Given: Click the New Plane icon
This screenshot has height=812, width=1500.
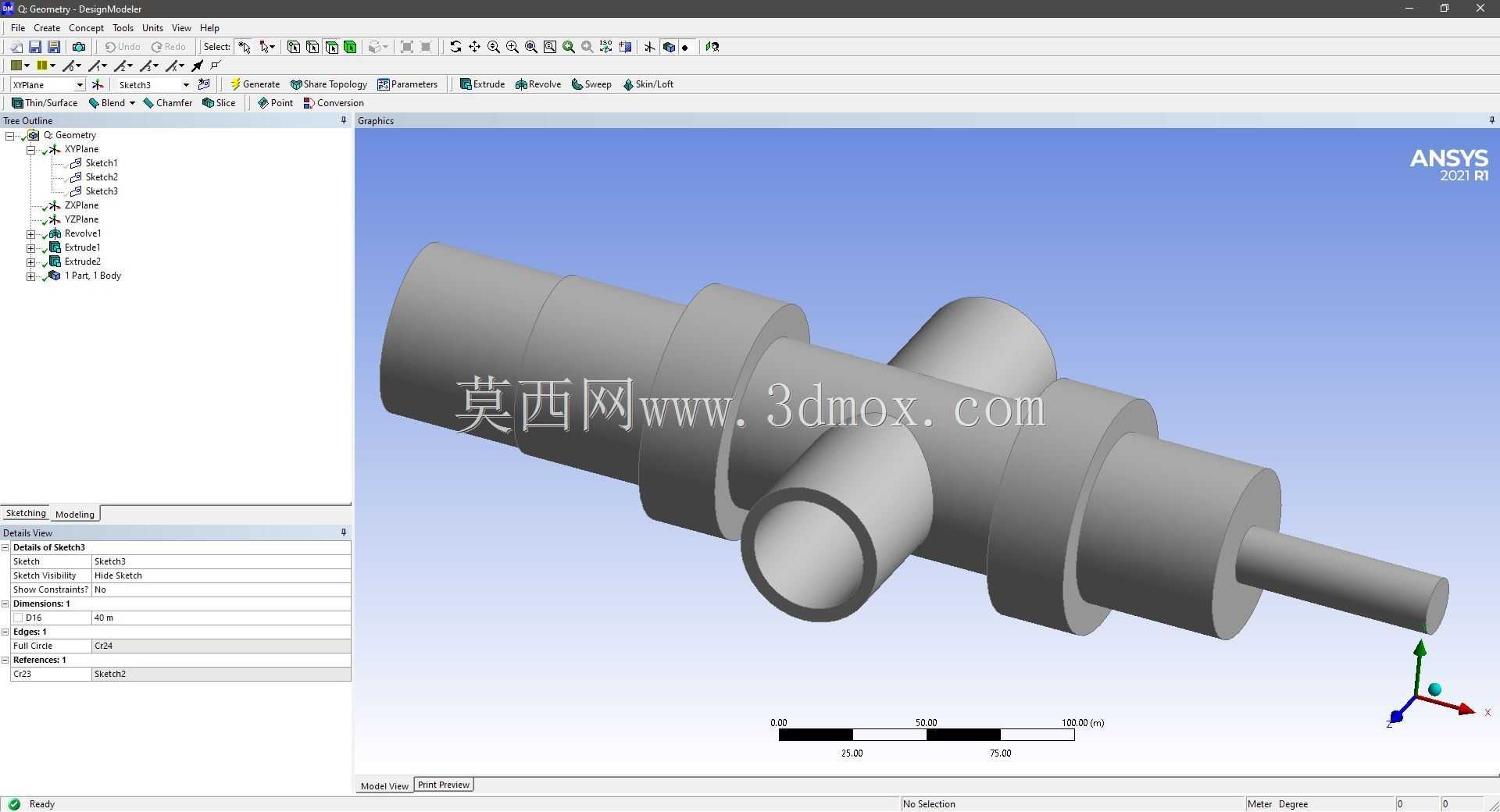Looking at the screenshot, I should click(x=98, y=84).
